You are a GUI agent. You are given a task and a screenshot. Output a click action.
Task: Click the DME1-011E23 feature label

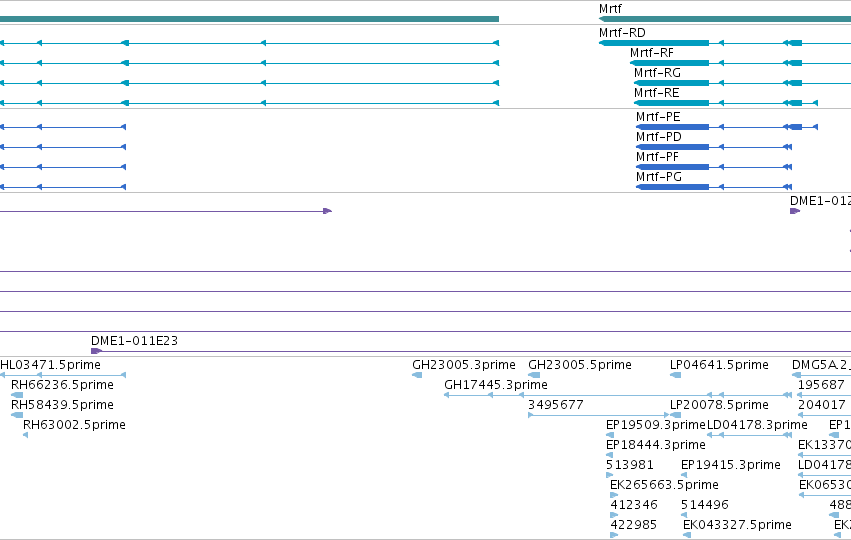click(135, 341)
